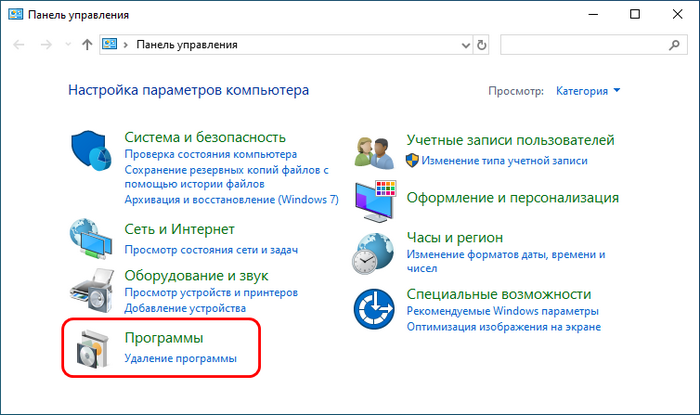Screen dimensions: 700x415
Task: Expand the address bar history dropdown
Action: pos(466,45)
